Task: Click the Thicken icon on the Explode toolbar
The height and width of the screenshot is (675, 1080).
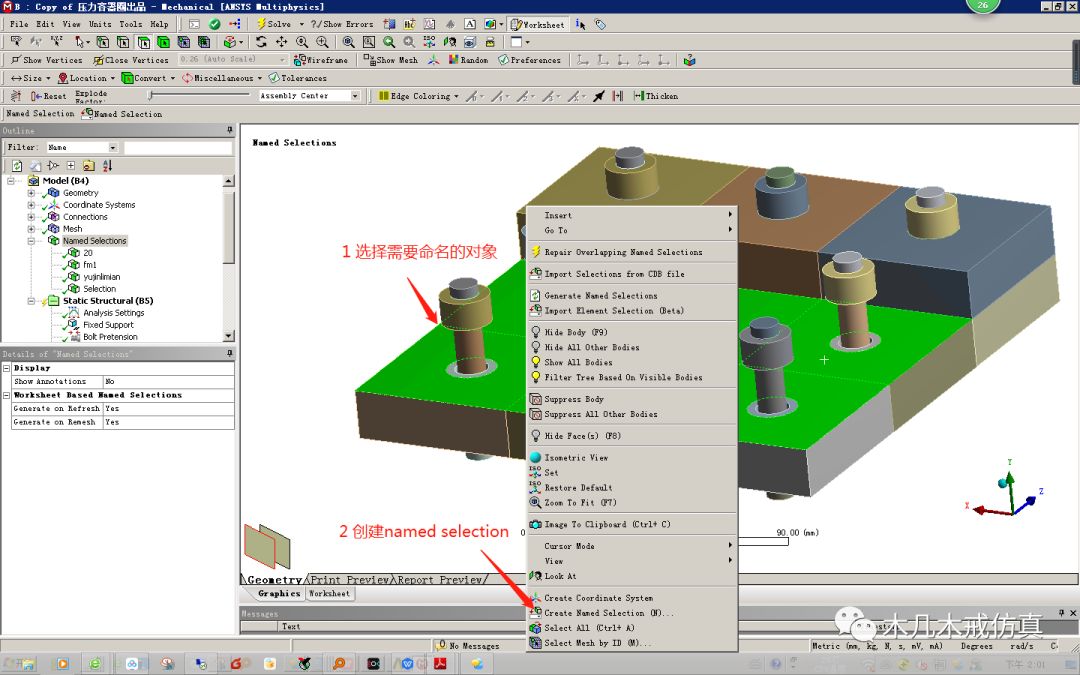Action: tap(655, 95)
